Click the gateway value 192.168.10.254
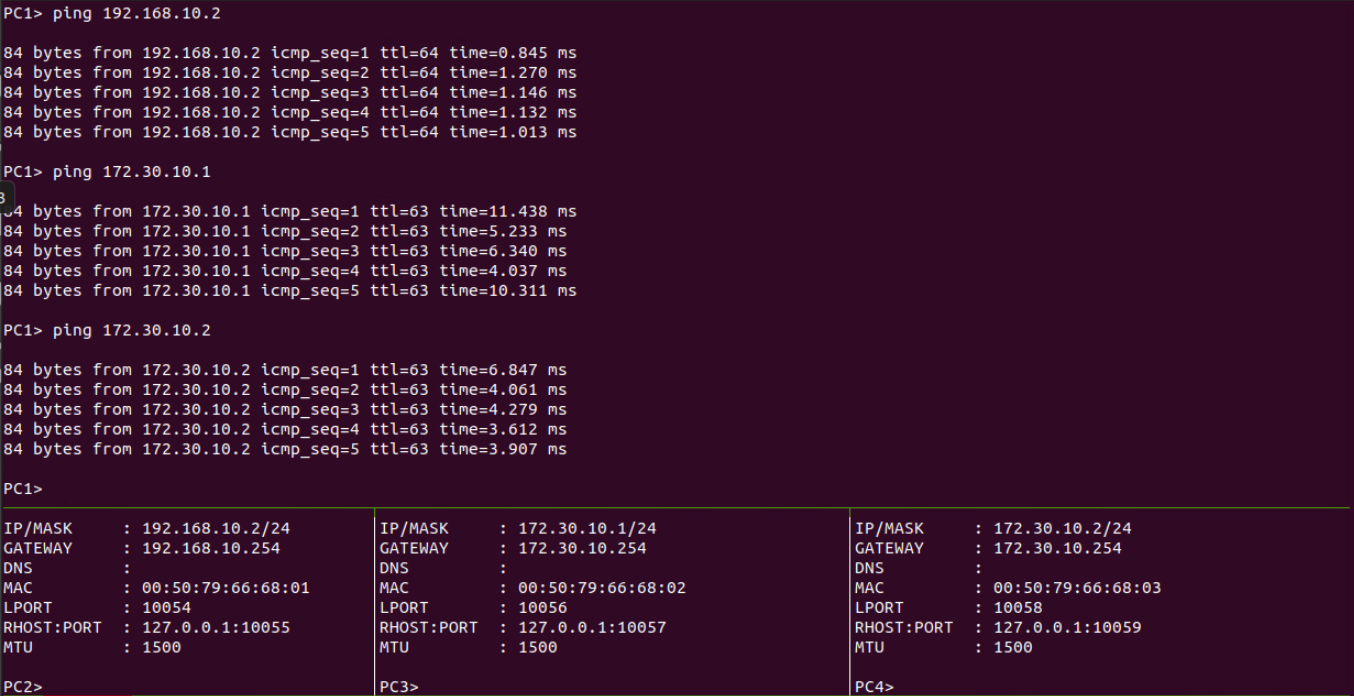Image resolution: width=1354 pixels, height=696 pixels. [211, 548]
